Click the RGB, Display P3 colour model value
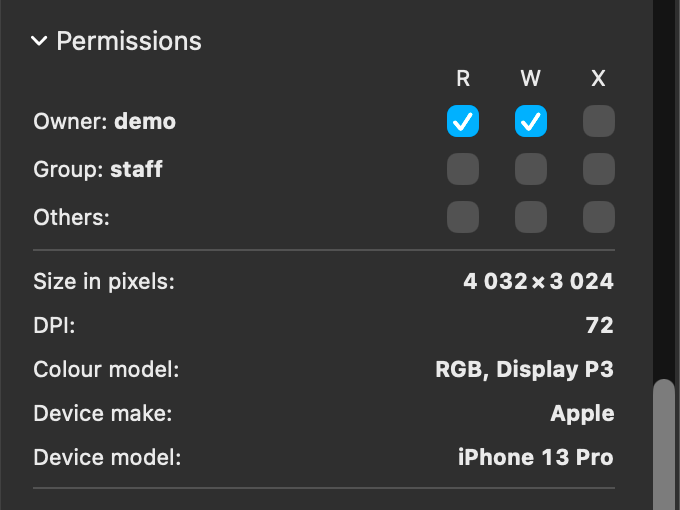680x510 pixels. pos(524,370)
